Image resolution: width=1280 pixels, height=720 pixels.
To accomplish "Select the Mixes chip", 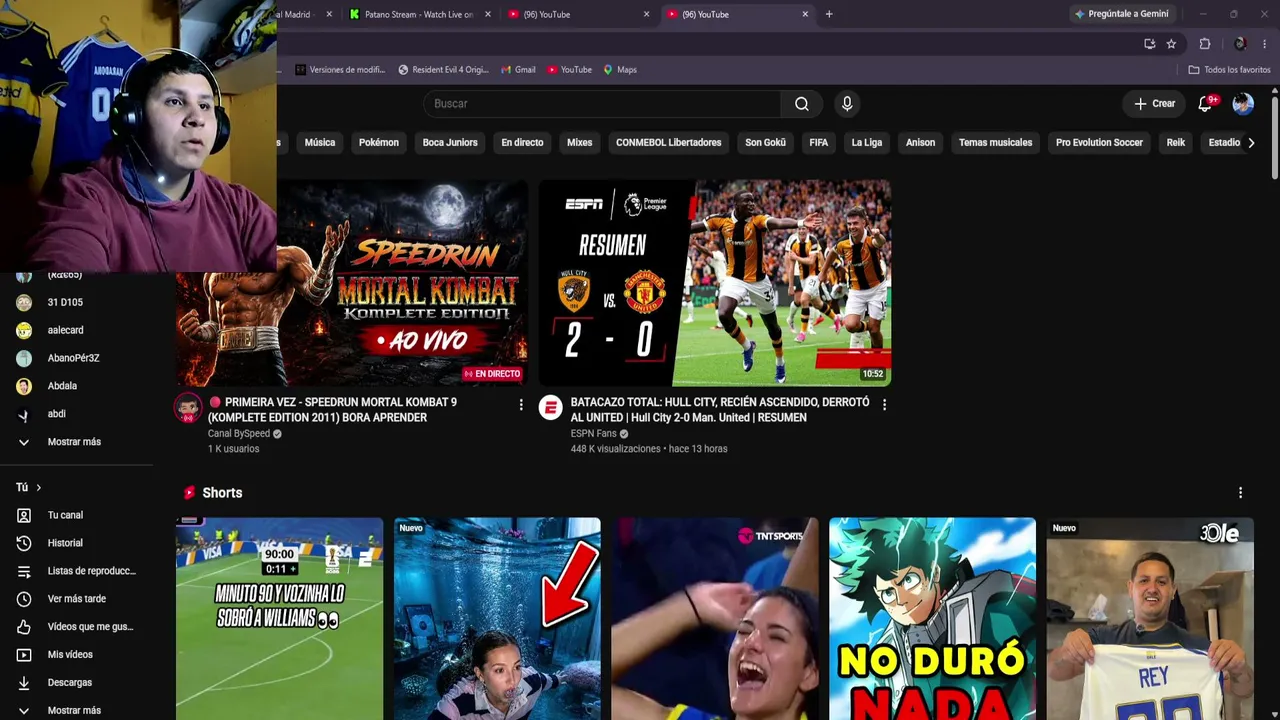I will click(580, 143).
